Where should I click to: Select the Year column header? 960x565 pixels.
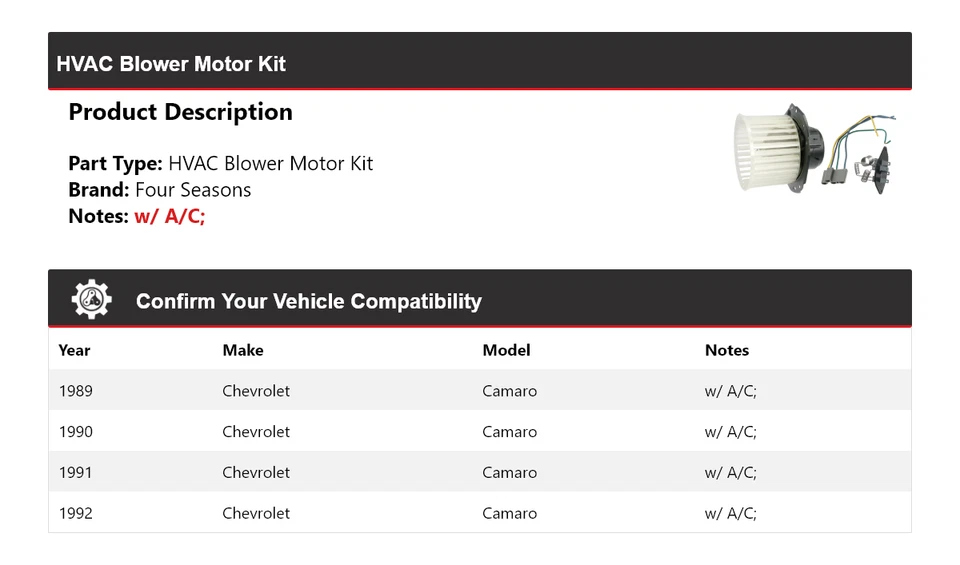point(74,350)
